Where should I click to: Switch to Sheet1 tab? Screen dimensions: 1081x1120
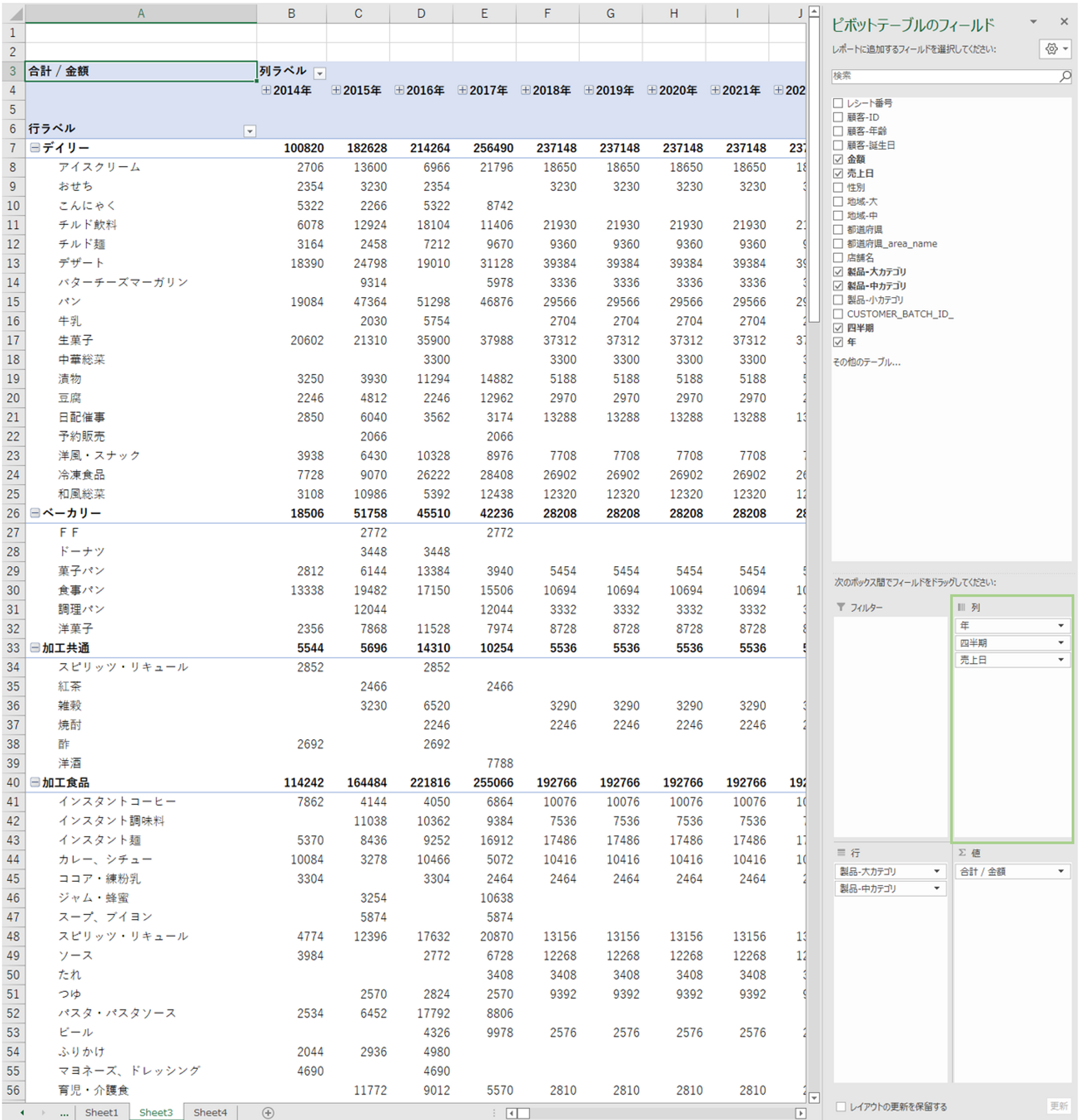tap(101, 1112)
